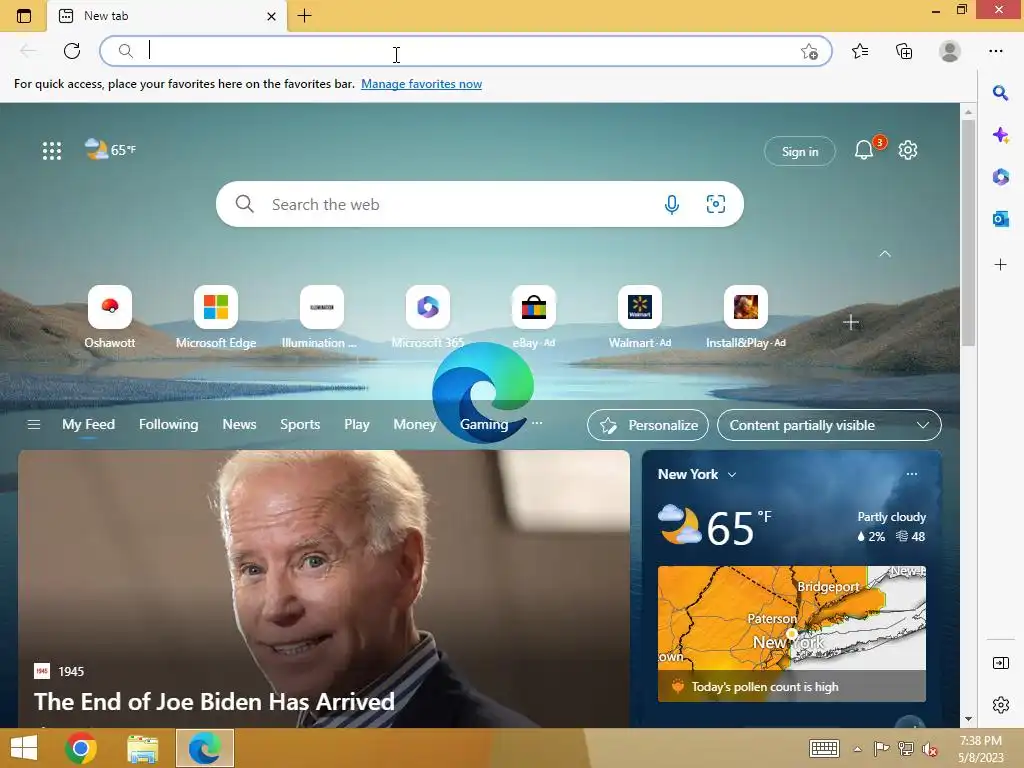Hide the sidebar toggle icon
This screenshot has height=768, width=1024.
point(1000,663)
